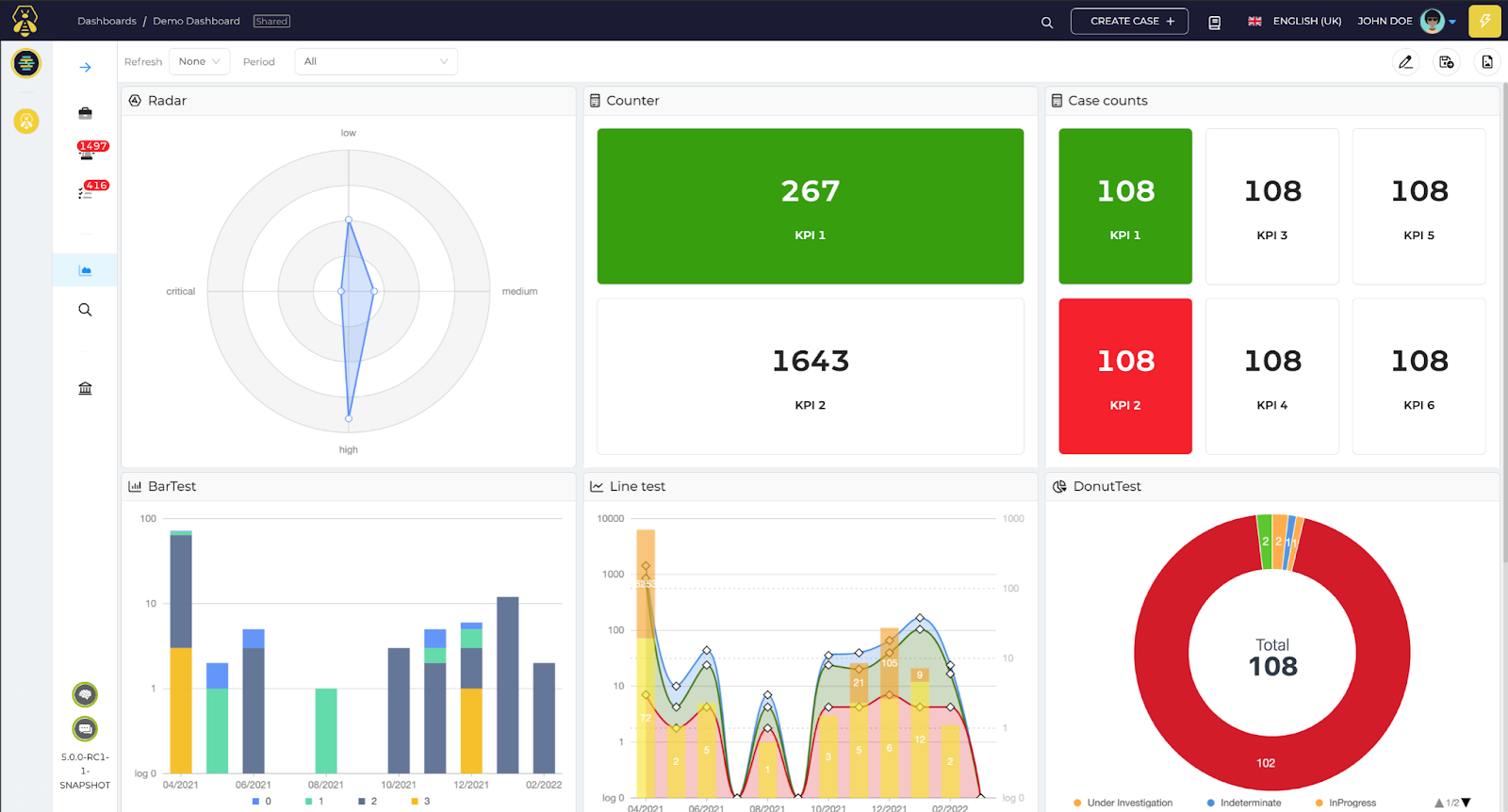This screenshot has height=812, width=1508.
Task: Open the cases briefcase icon in sidebar
Action: (x=85, y=113)
